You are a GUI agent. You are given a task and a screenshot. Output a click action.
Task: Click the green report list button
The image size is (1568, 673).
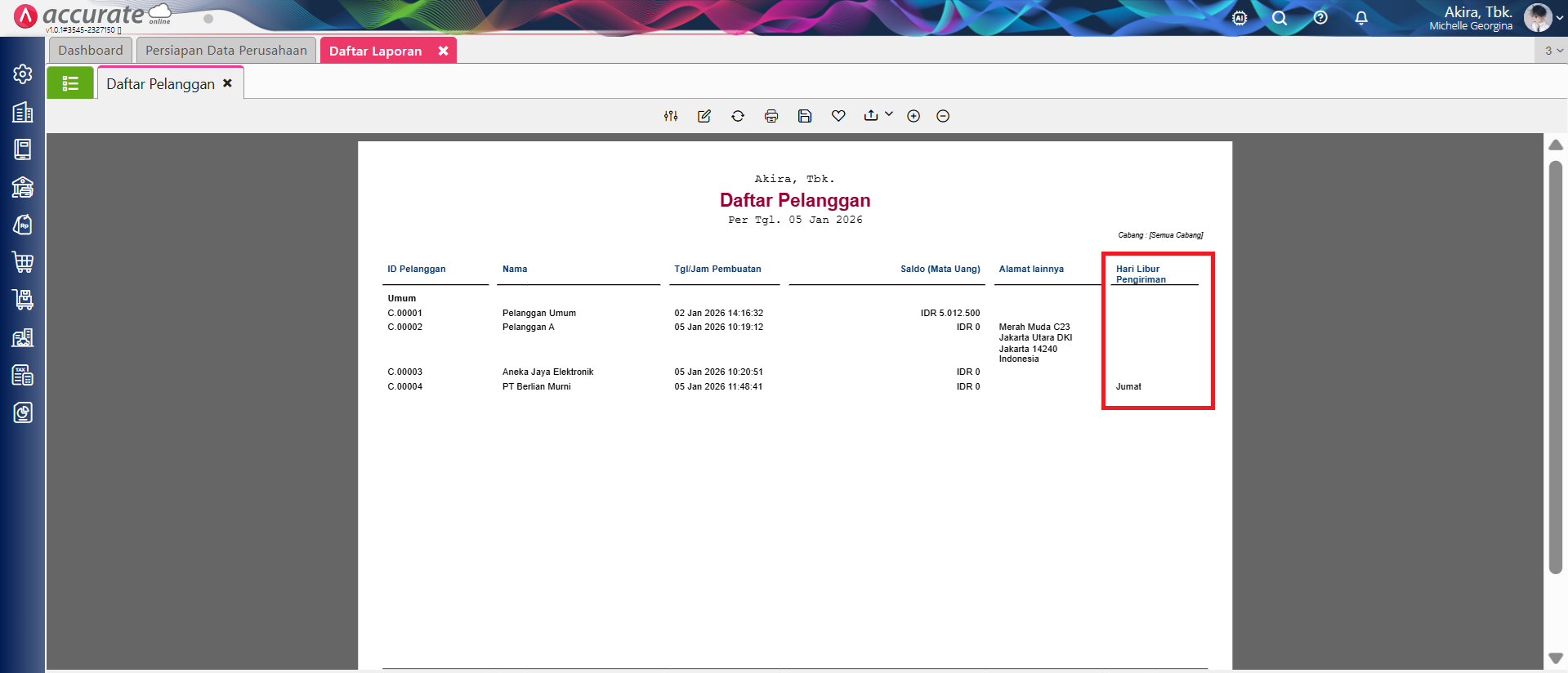pos(70,83)
